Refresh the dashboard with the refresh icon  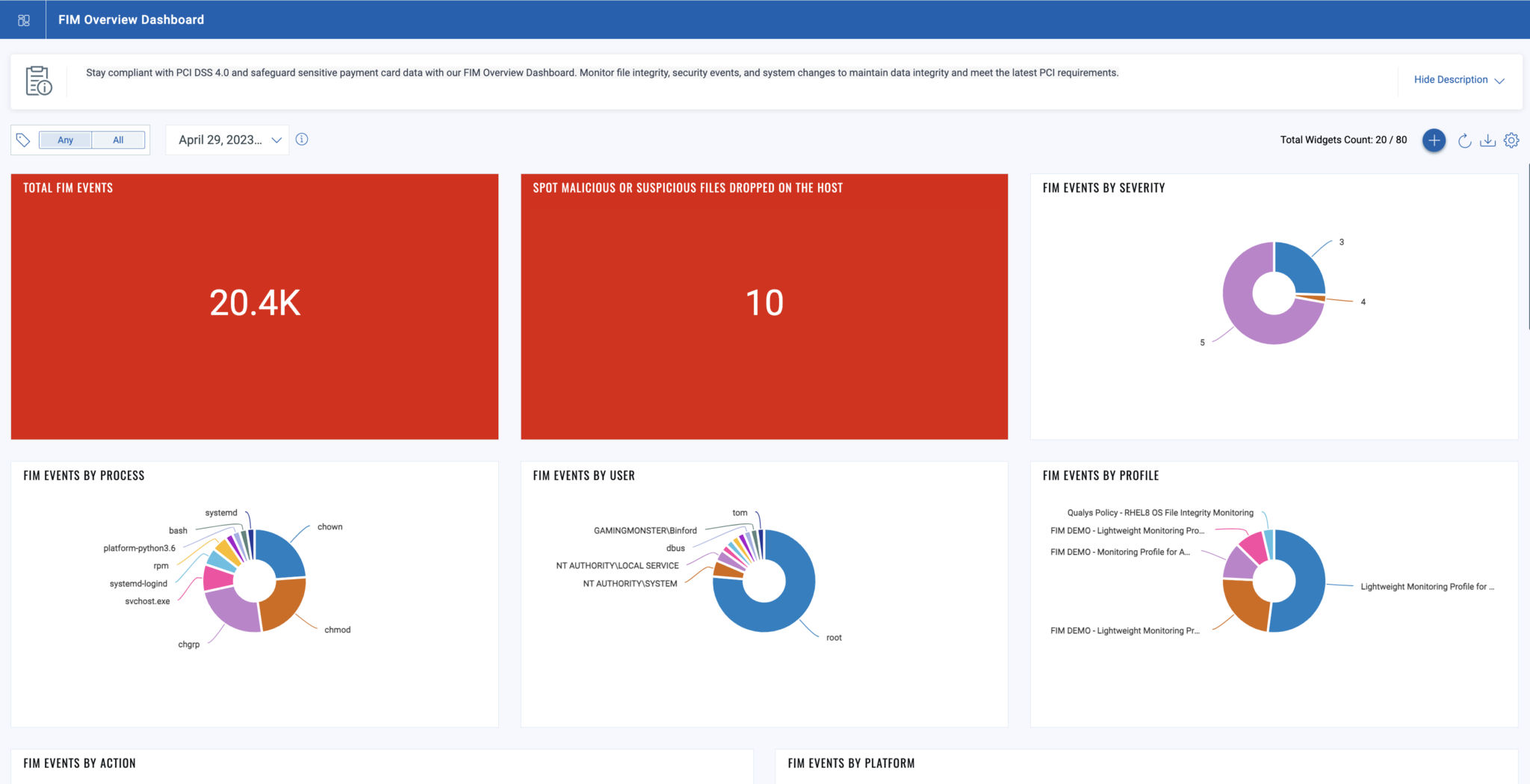(x=1463, y=140)
